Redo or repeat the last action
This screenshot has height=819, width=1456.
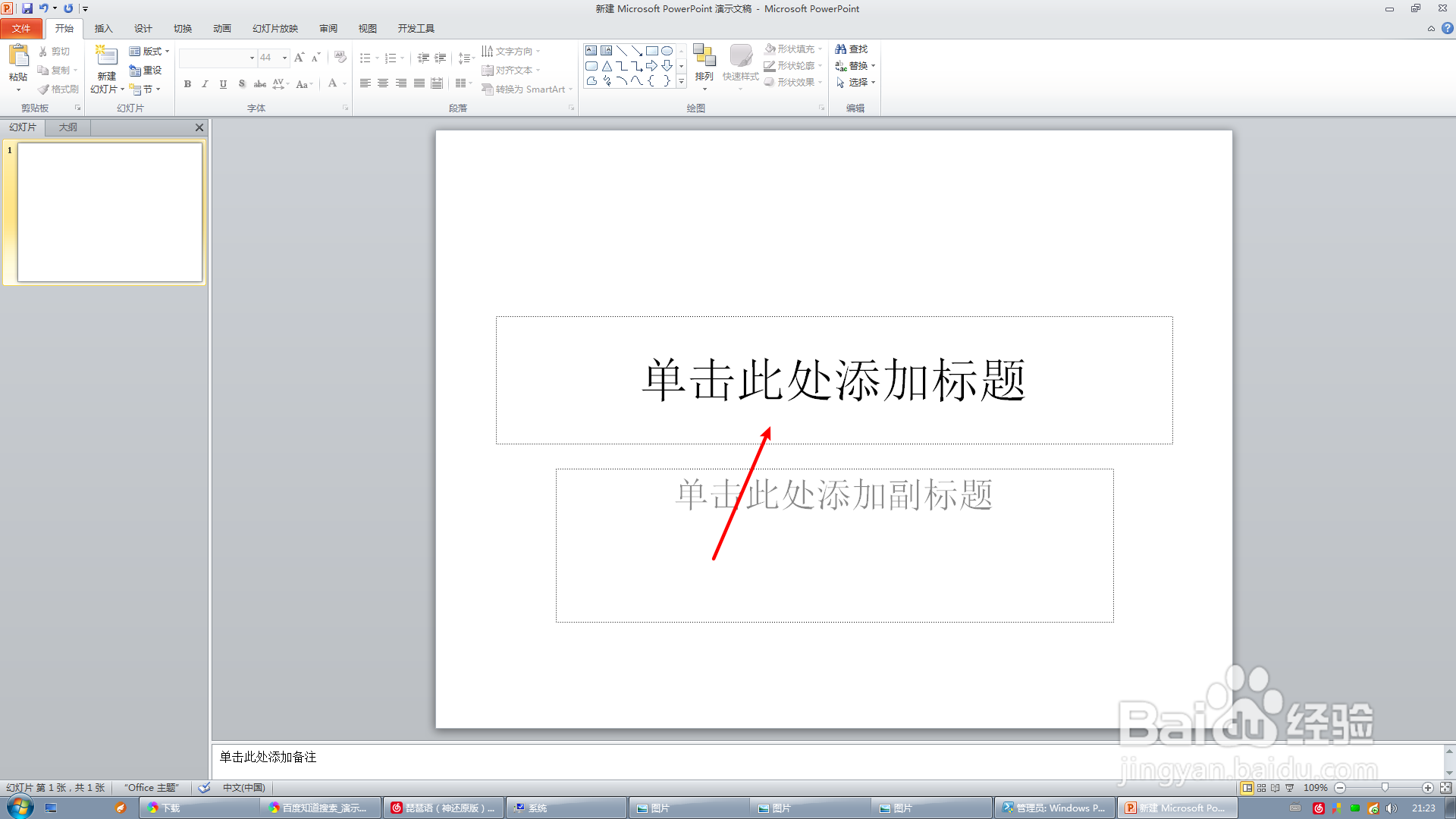pyautogui.click(x=68, y=8)
